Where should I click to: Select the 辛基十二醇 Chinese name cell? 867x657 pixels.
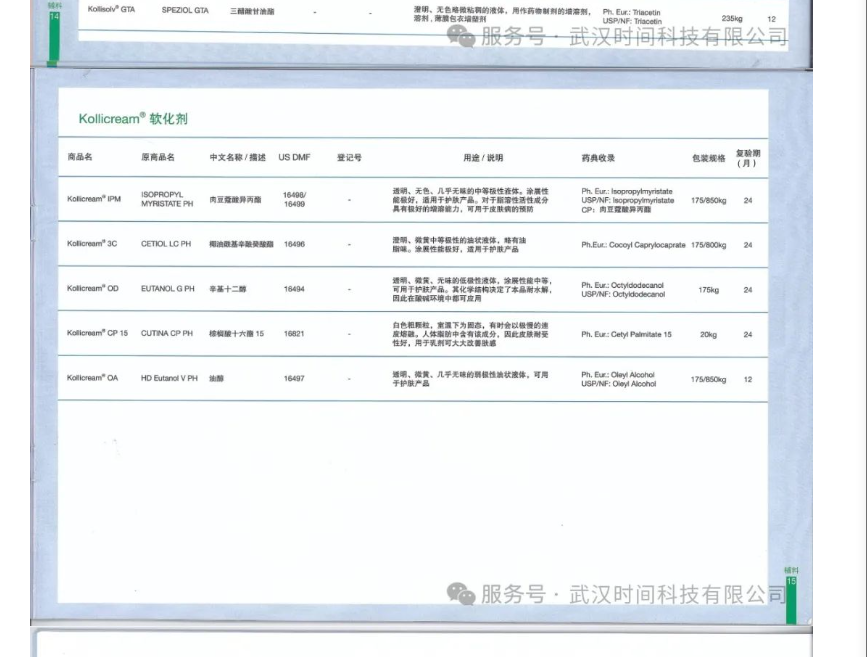227,289
